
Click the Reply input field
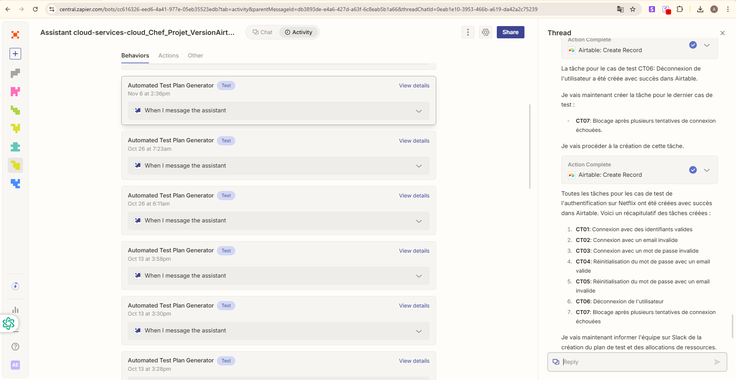634,362
